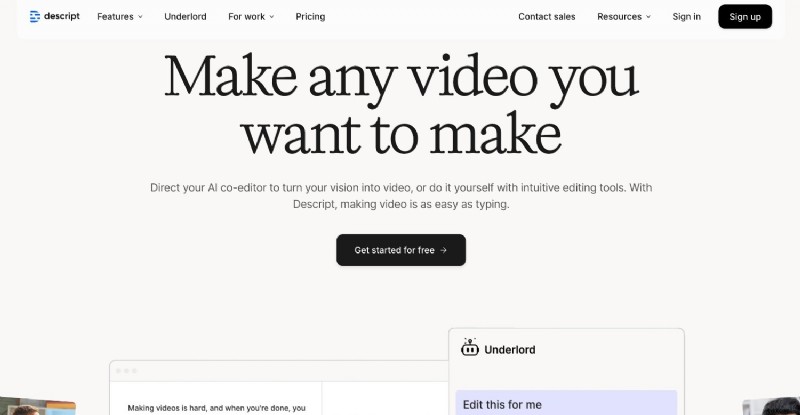Click the Descript logo icon
Viewport: 800px width, 415px height.
click(35, 16)
